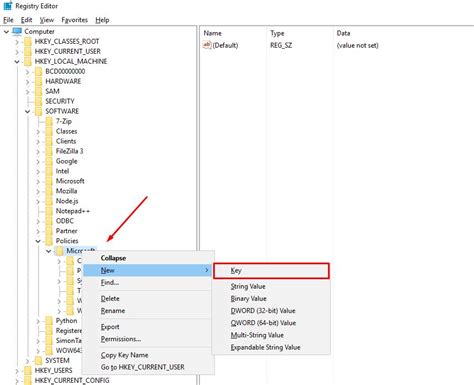Image resolution: width=474 pixels, height=385 pixels.
Task: Select the HKEY_CURRENT_CONFIG key
Action: pos(72,380)
